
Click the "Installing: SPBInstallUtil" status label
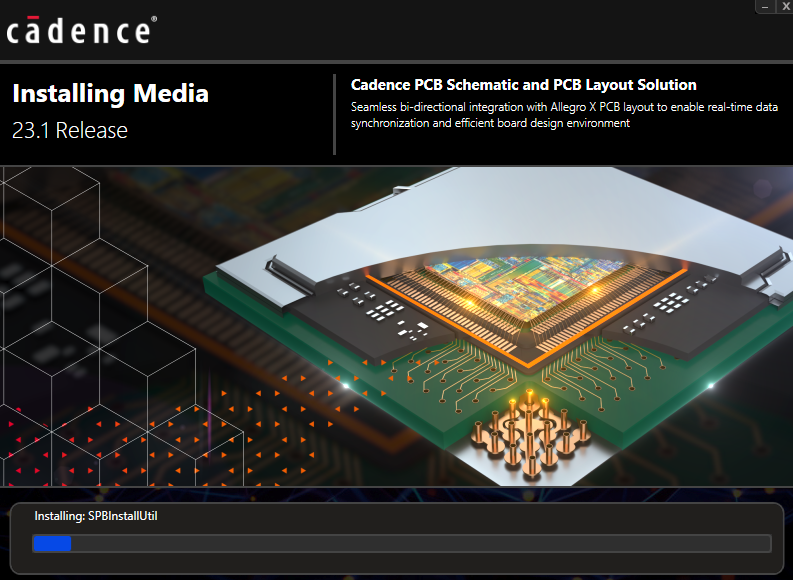coord(96,516)
